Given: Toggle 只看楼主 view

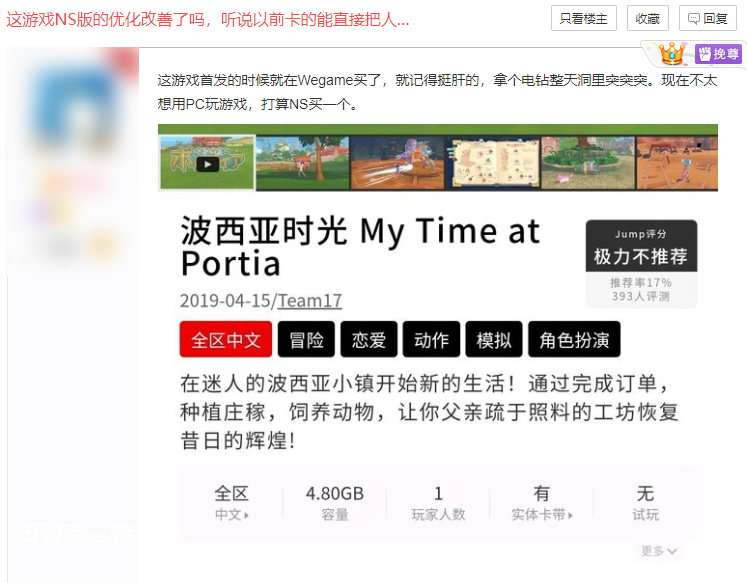Looking at the screenshot, I should [x=584, y=18].
